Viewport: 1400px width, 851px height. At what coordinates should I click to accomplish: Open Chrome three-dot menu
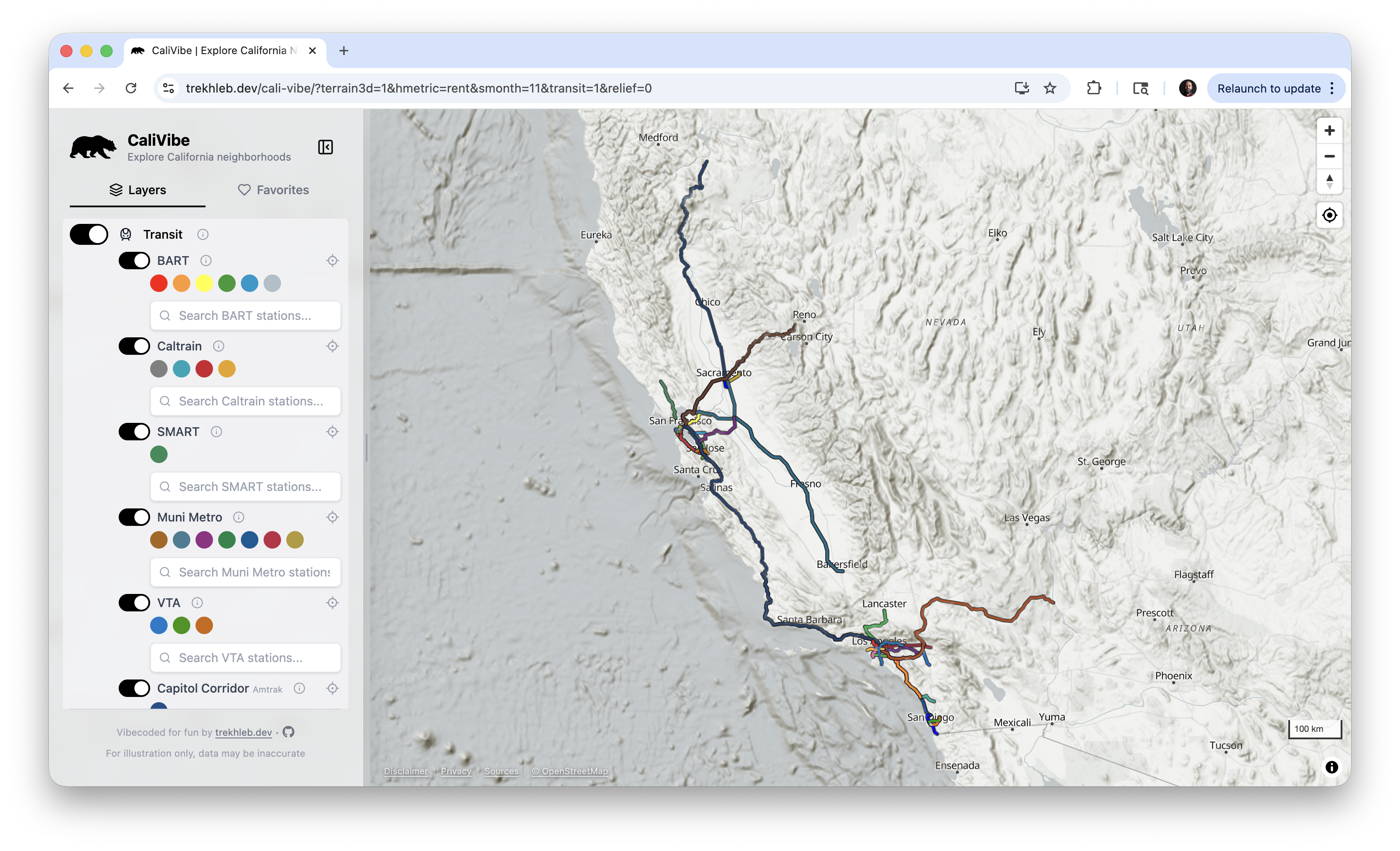click(x=1332, y=88)
